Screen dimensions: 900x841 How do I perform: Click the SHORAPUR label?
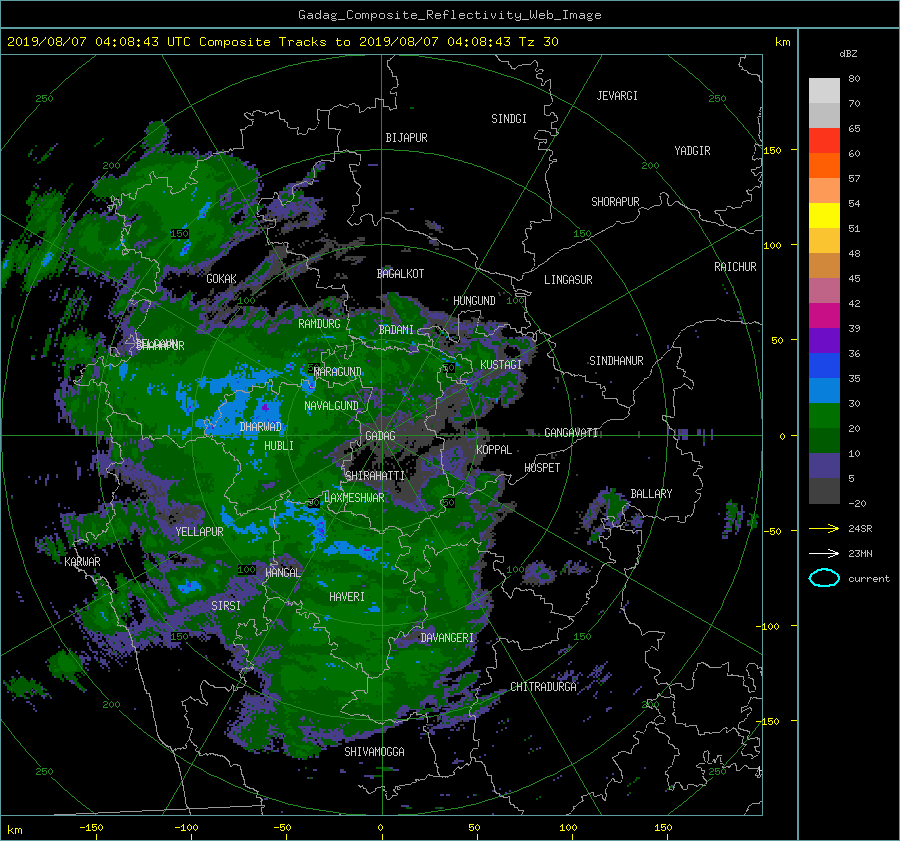click(x=615, y=202)
